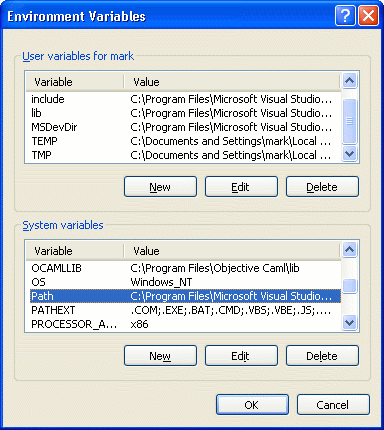This screenshot has height=430, width=384.
Task: Close the Environment Variables dialog
Action: pyautogui.click(x=368, y=15)
